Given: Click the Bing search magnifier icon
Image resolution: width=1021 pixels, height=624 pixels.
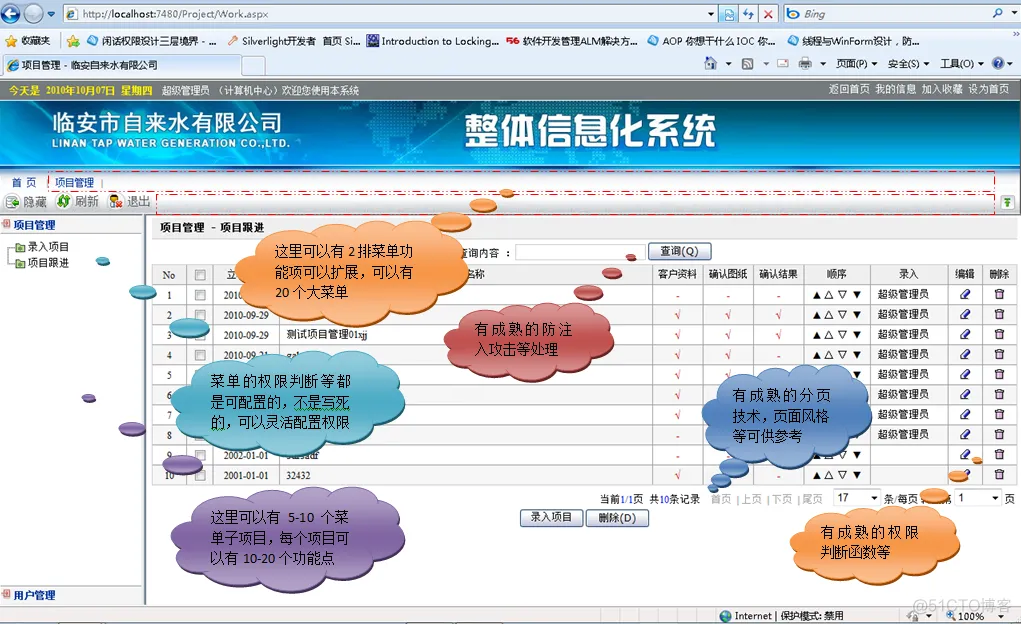Looking at the screenshot, I should pyautogui.click(x=998, y=13).
